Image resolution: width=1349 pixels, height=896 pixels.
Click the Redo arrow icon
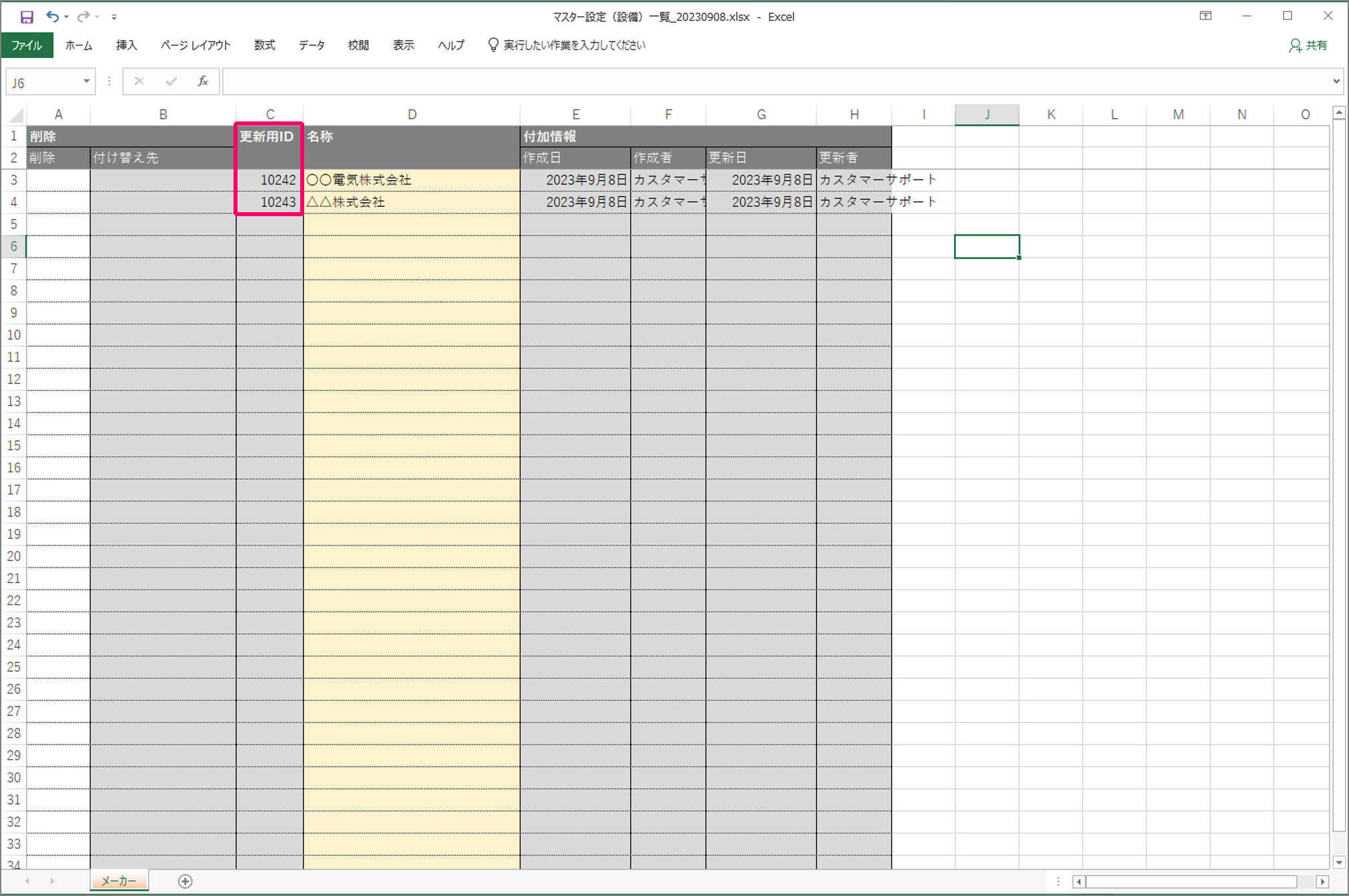coord(83,17)
